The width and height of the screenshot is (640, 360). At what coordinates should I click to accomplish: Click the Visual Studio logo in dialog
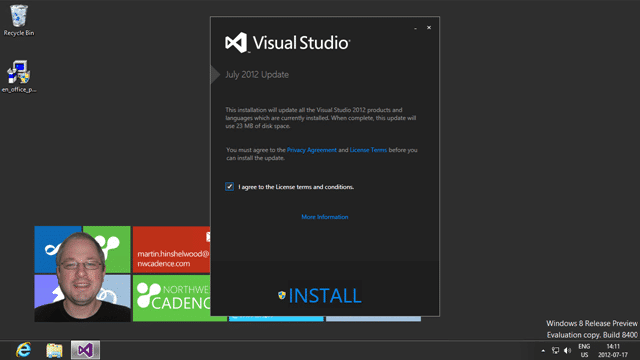click(287, 42)
